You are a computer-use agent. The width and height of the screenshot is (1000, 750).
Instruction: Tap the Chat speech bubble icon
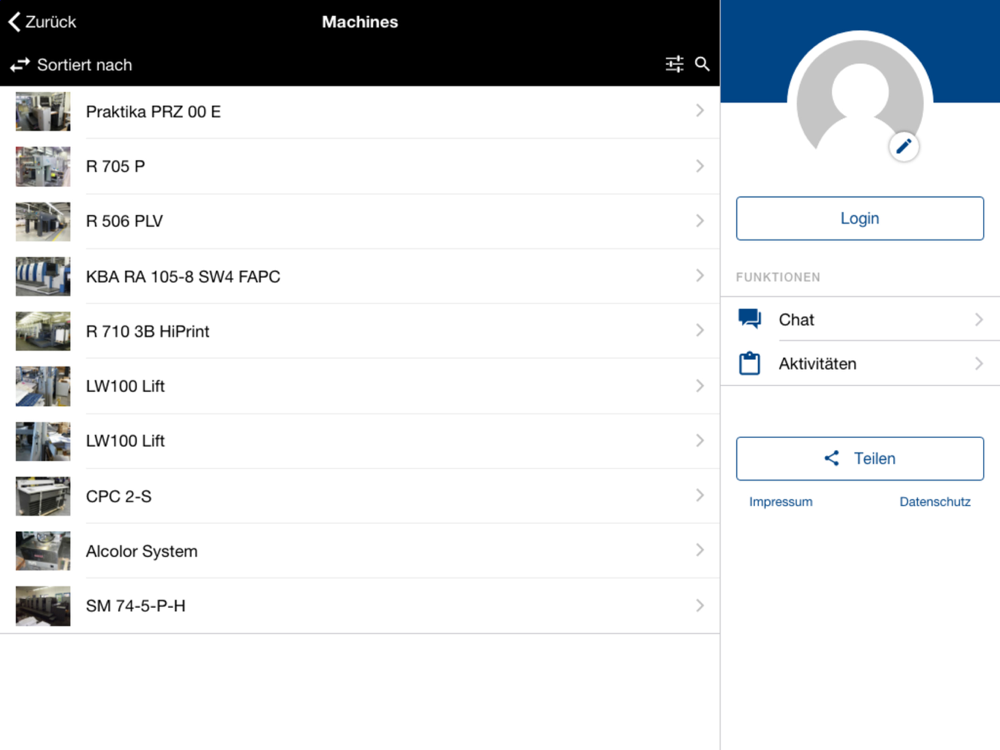pyautogui.click(x=750, y=319)
